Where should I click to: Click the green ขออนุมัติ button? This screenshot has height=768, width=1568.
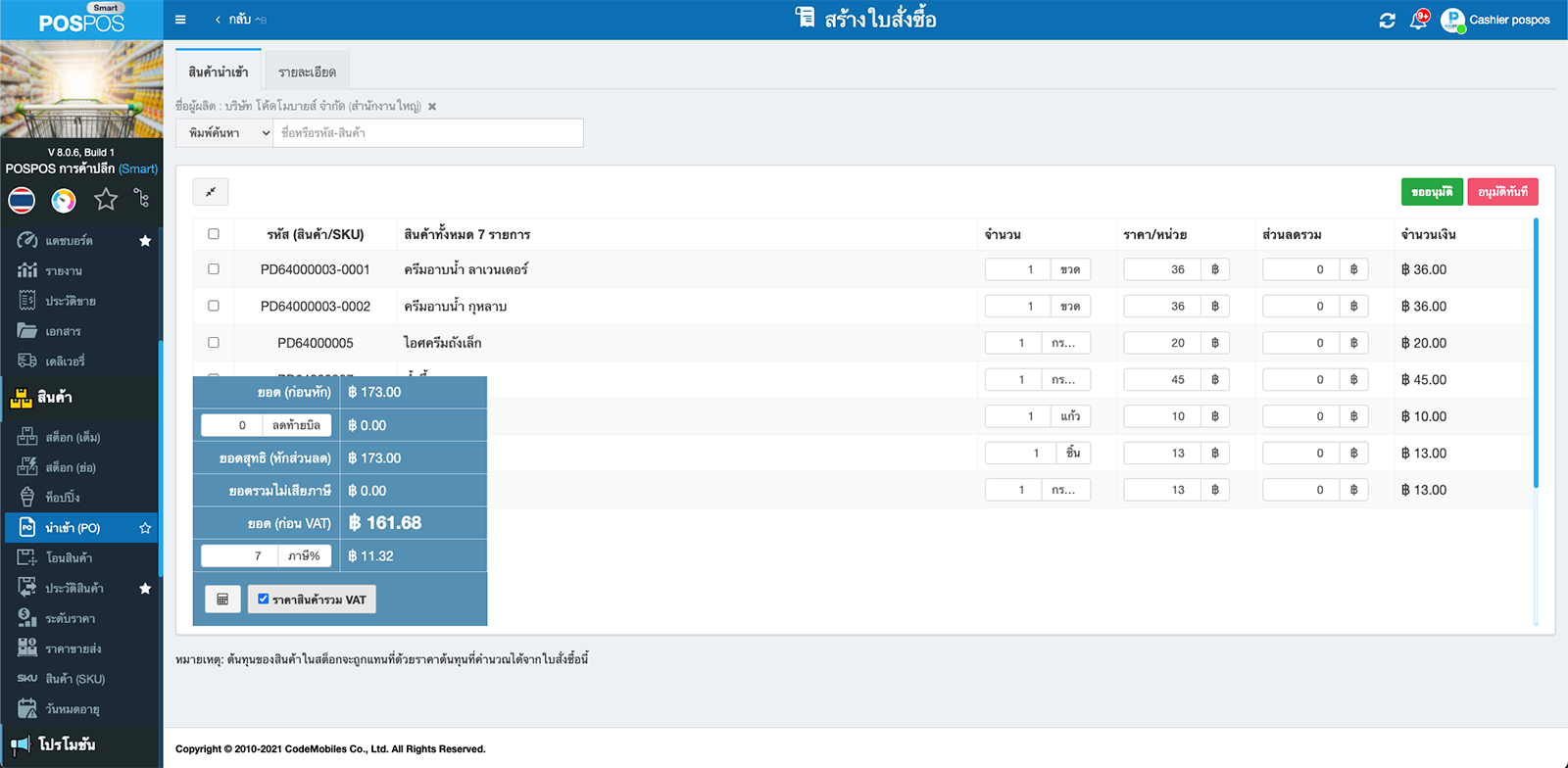1432,192
